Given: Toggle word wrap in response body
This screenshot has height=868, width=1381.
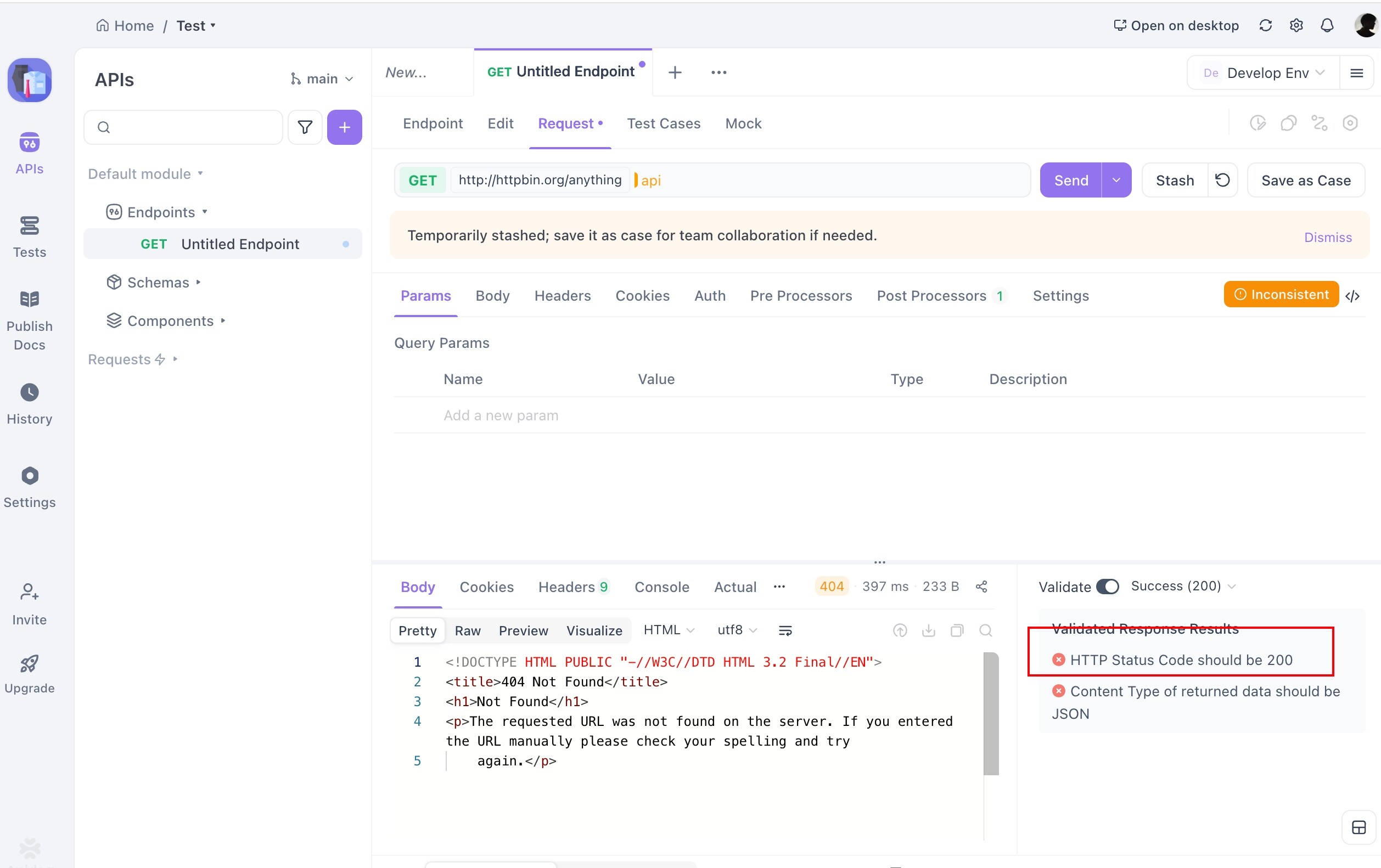Looking at the screenshot, I should click(x=785, y=630).
